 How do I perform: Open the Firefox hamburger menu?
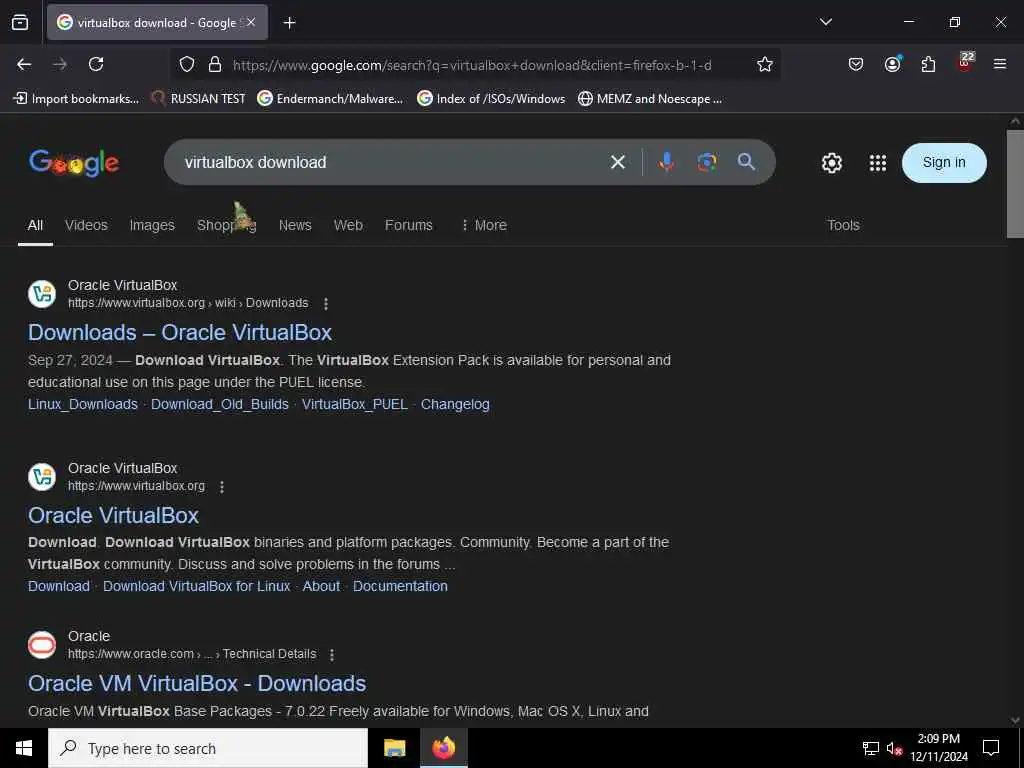pos(1000,64)
